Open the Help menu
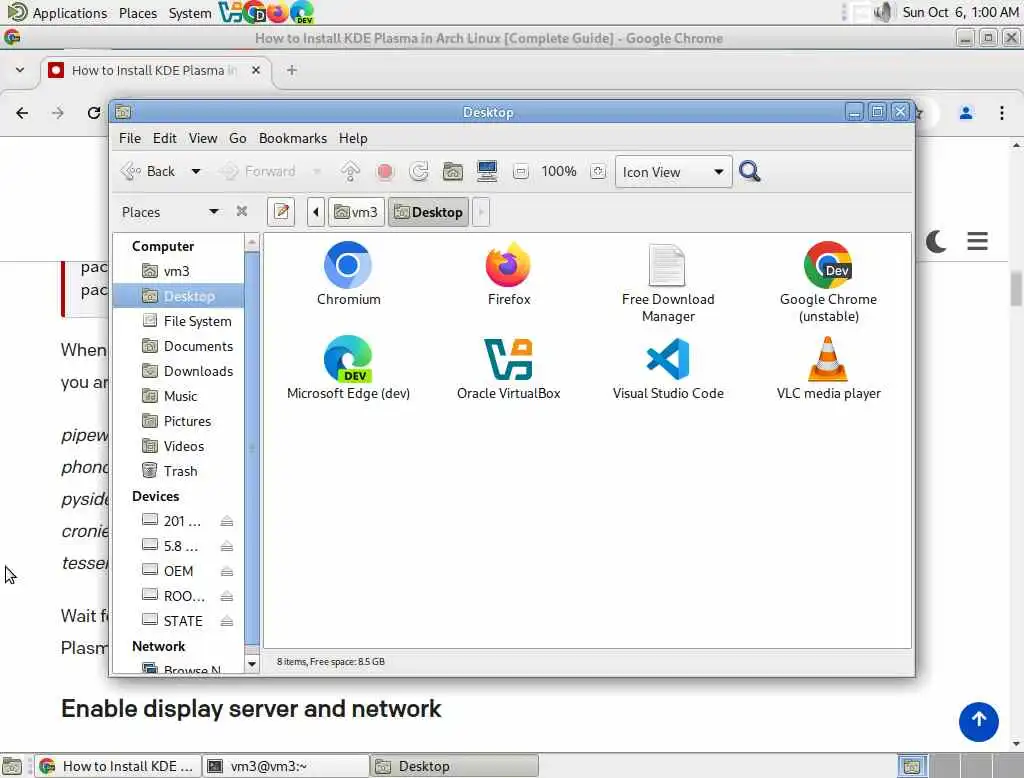The height and width of the screenshot is (778, 1024). coord(353,138)
